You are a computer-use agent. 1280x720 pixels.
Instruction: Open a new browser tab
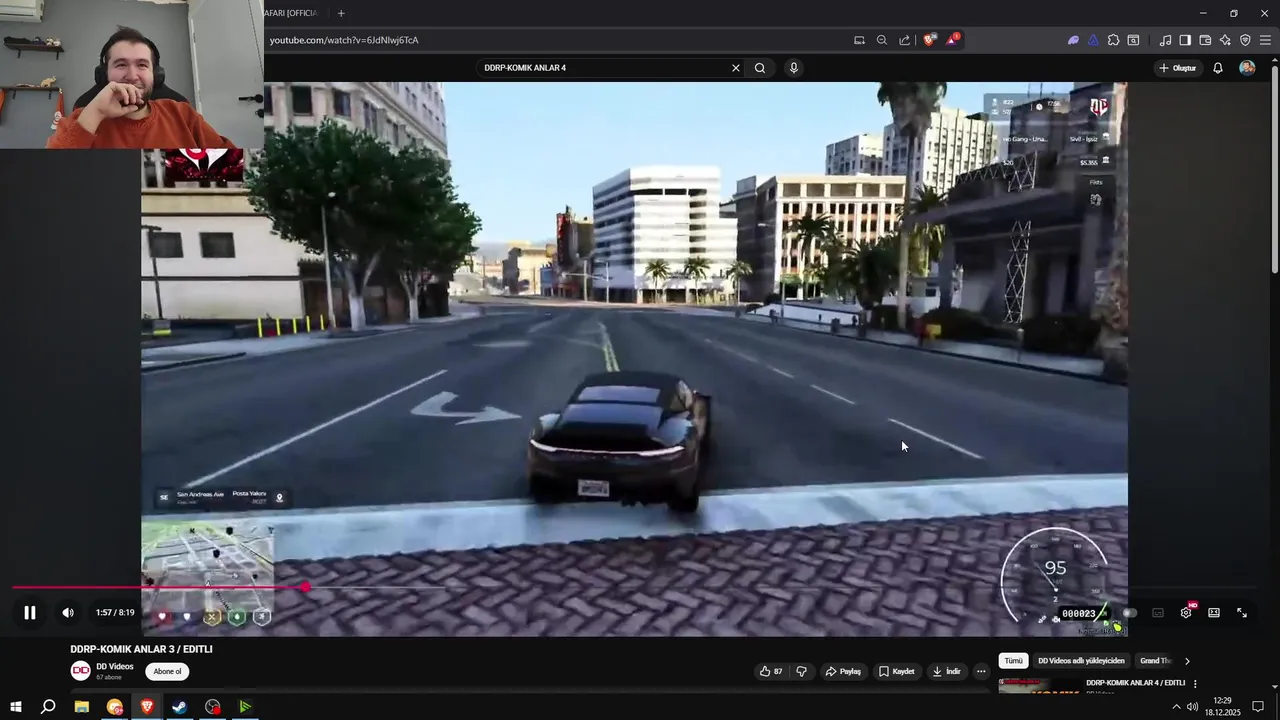[x=341, y=13]
